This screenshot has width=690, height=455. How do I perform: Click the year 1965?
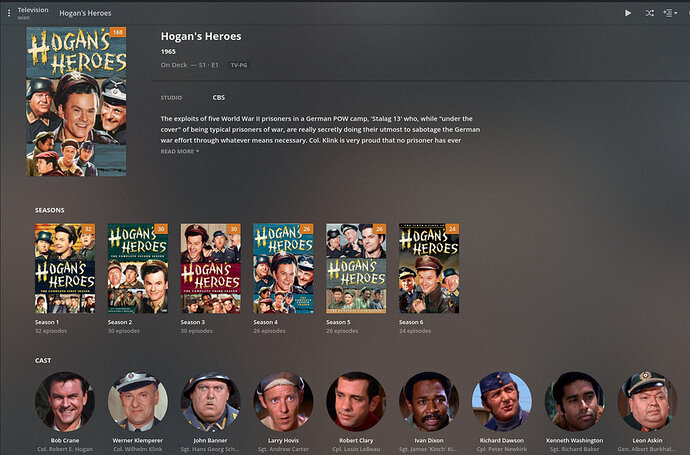[x=168, y=51]
